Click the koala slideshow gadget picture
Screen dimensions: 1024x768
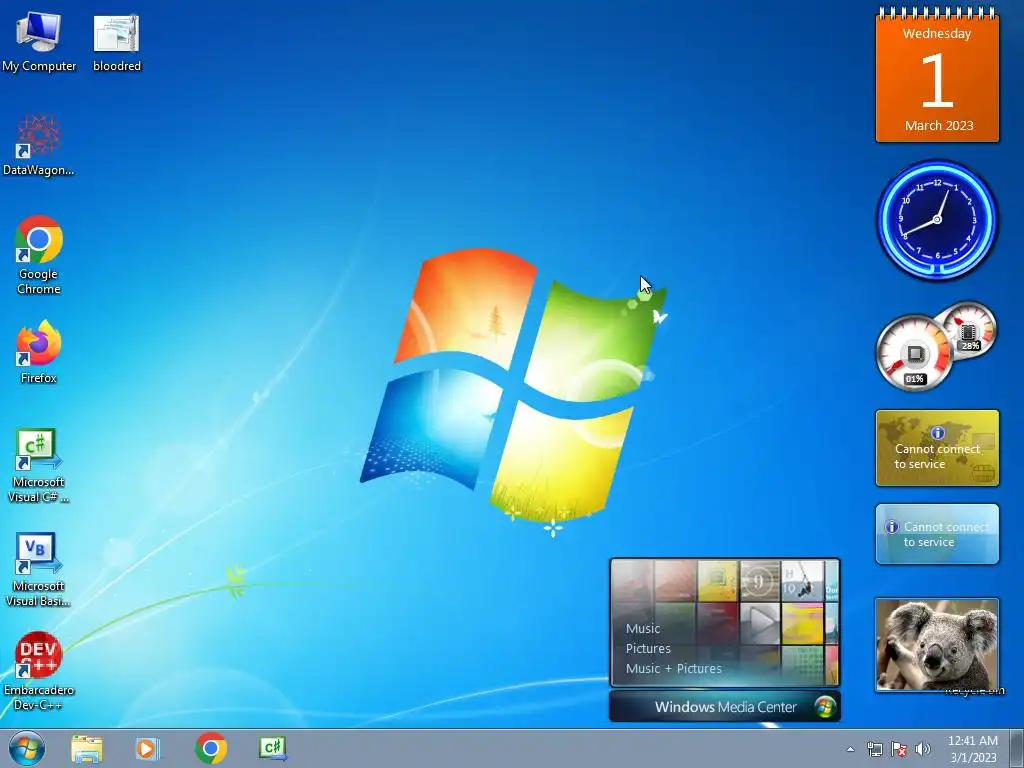click(937, 645)
